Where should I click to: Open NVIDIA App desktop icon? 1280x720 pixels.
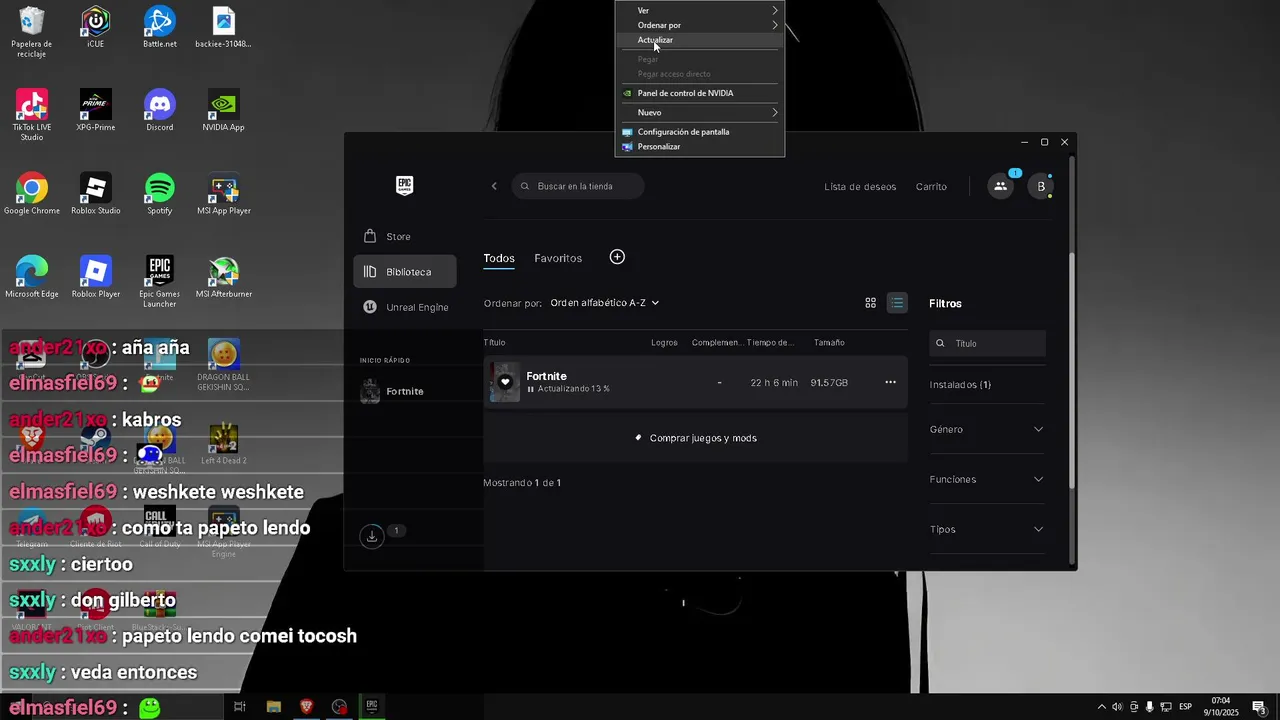223,110
